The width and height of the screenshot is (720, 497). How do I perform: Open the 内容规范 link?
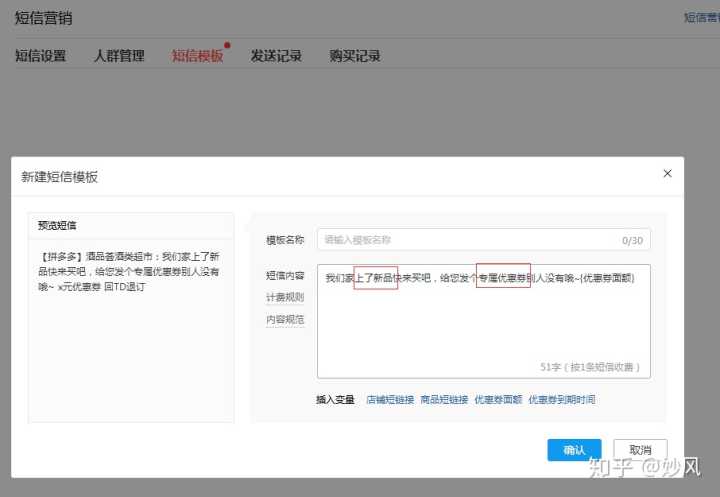(285, 320)
